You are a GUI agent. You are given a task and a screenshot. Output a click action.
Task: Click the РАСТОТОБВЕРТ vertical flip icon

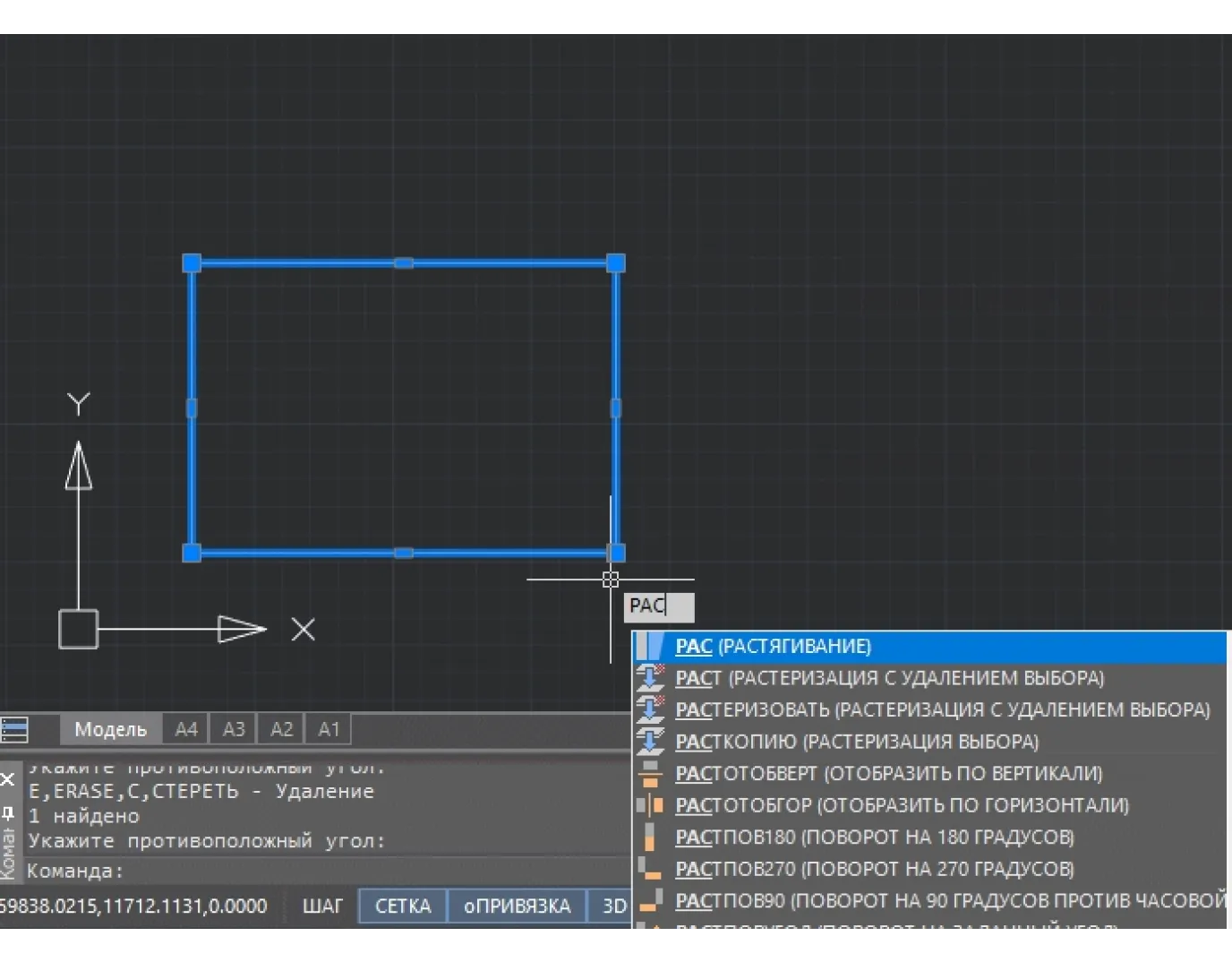[650, 773]
